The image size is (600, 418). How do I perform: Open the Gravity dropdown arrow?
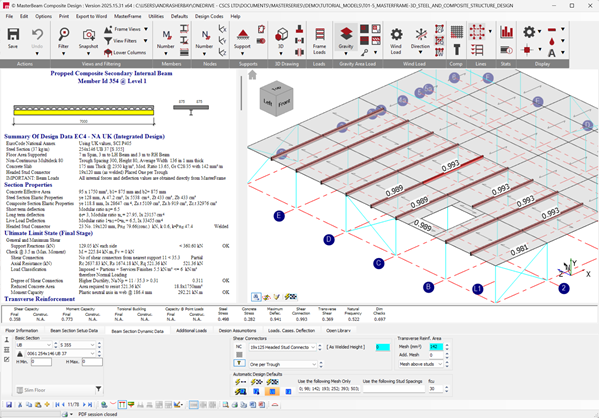coord(346,54)
